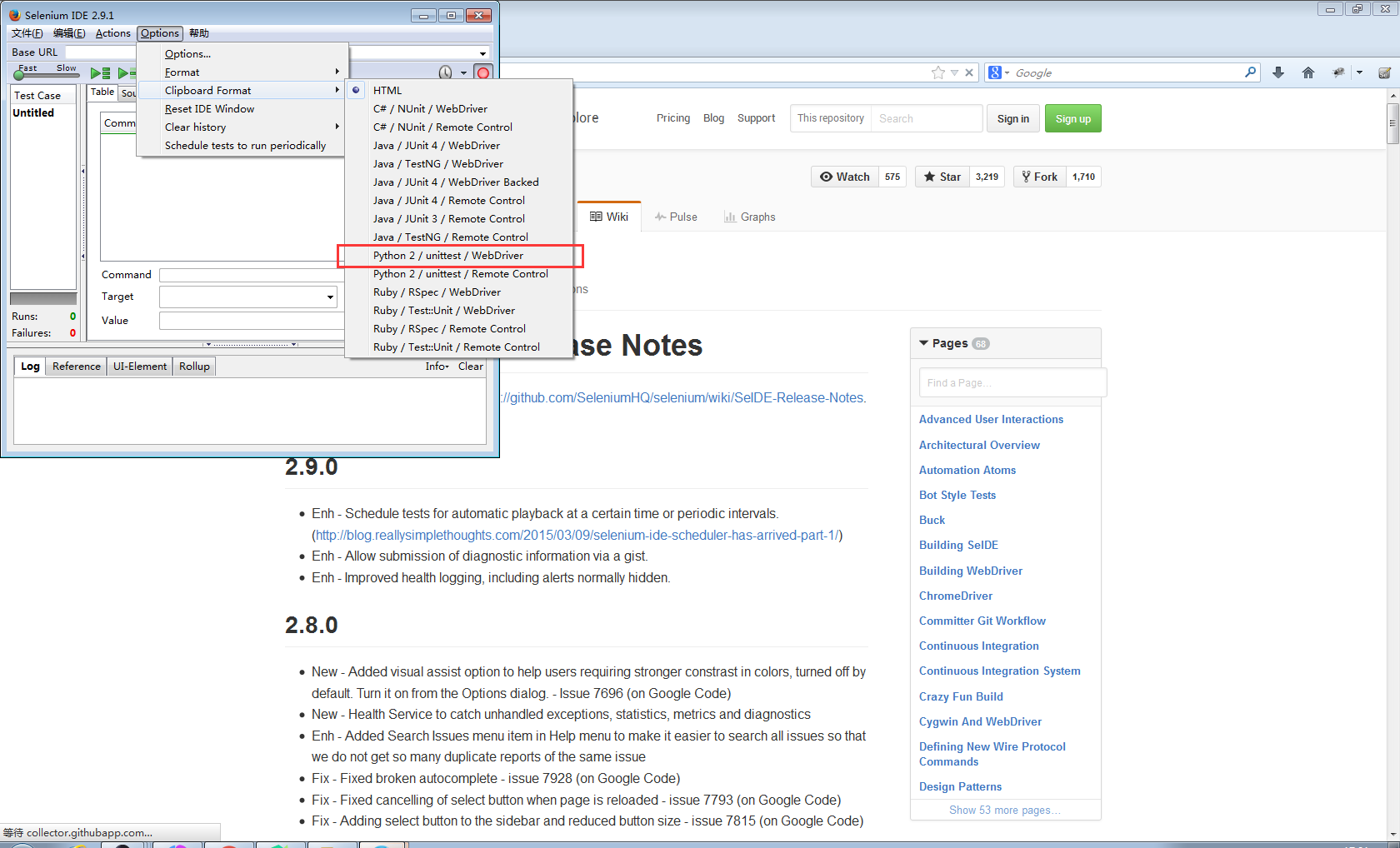Open the Target field dropdown arrow
1400x848 pixels.
tap(330, 297)
